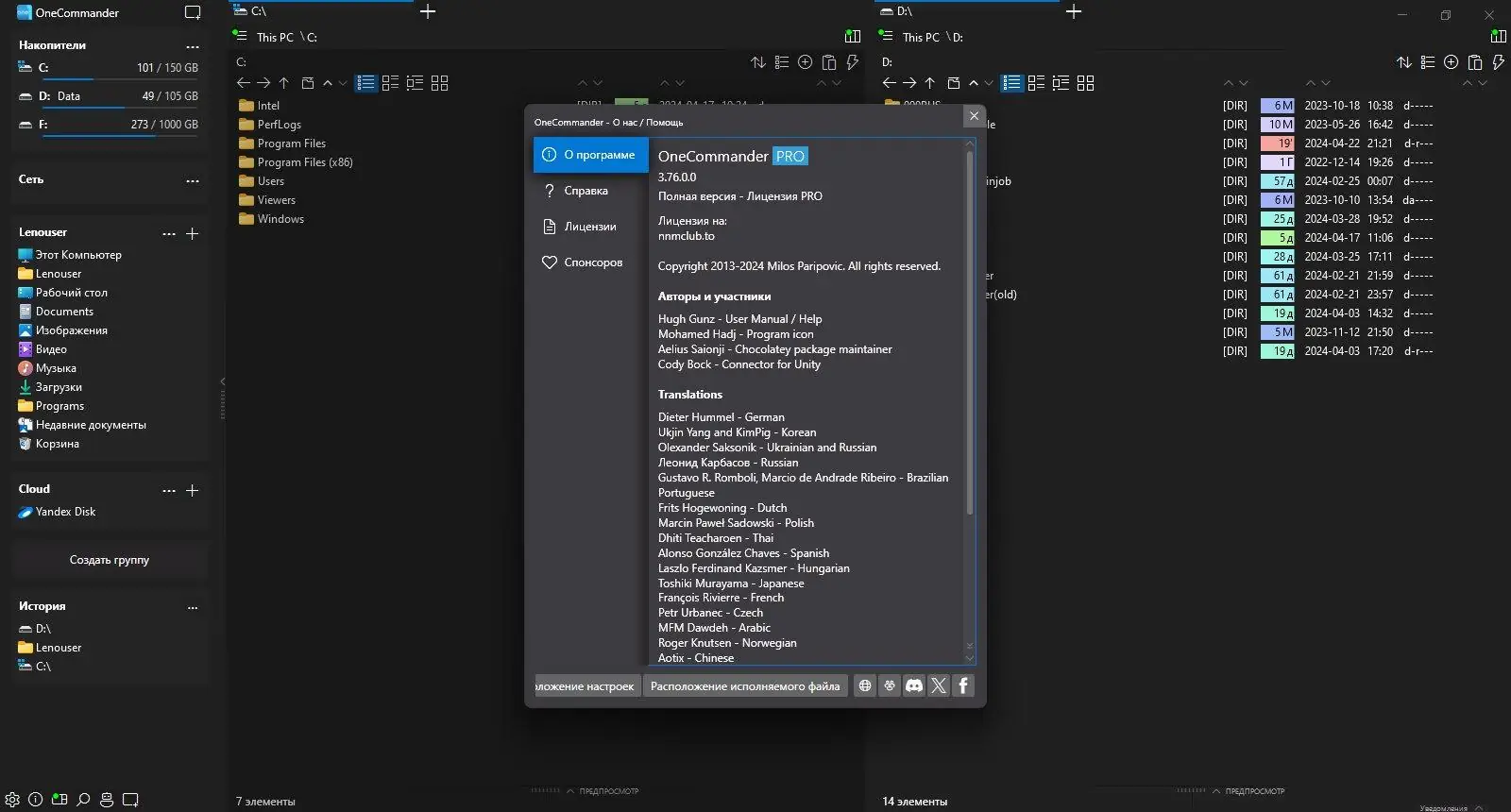
Task: Click the paste clipboard icon in D: pane
Action: click(1475, 62)
